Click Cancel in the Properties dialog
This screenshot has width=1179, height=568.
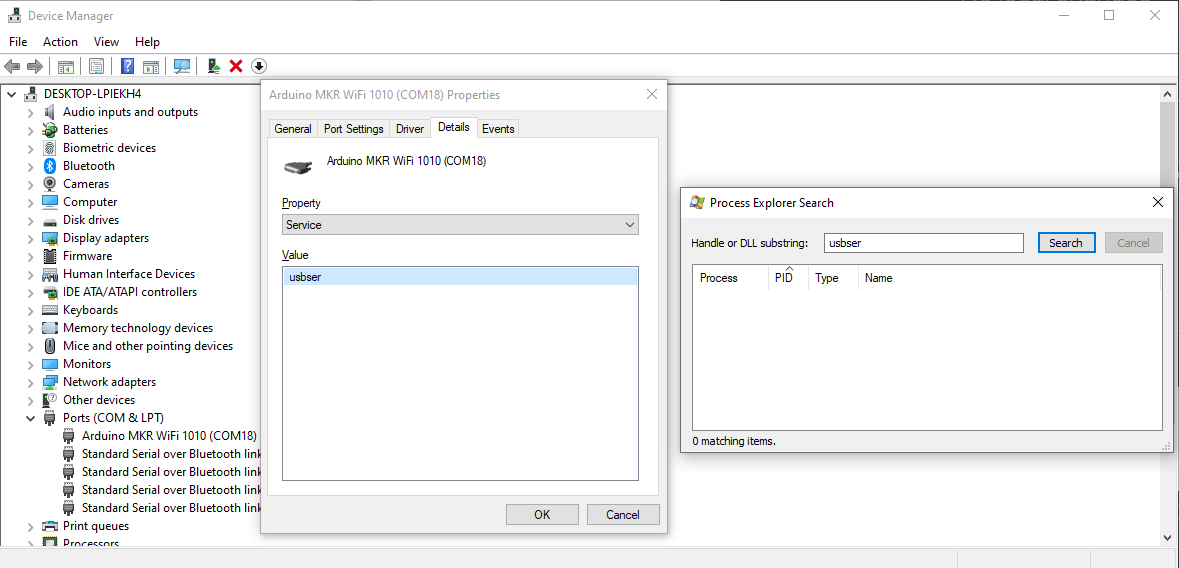pyautogui.click(x=623, y=515)
